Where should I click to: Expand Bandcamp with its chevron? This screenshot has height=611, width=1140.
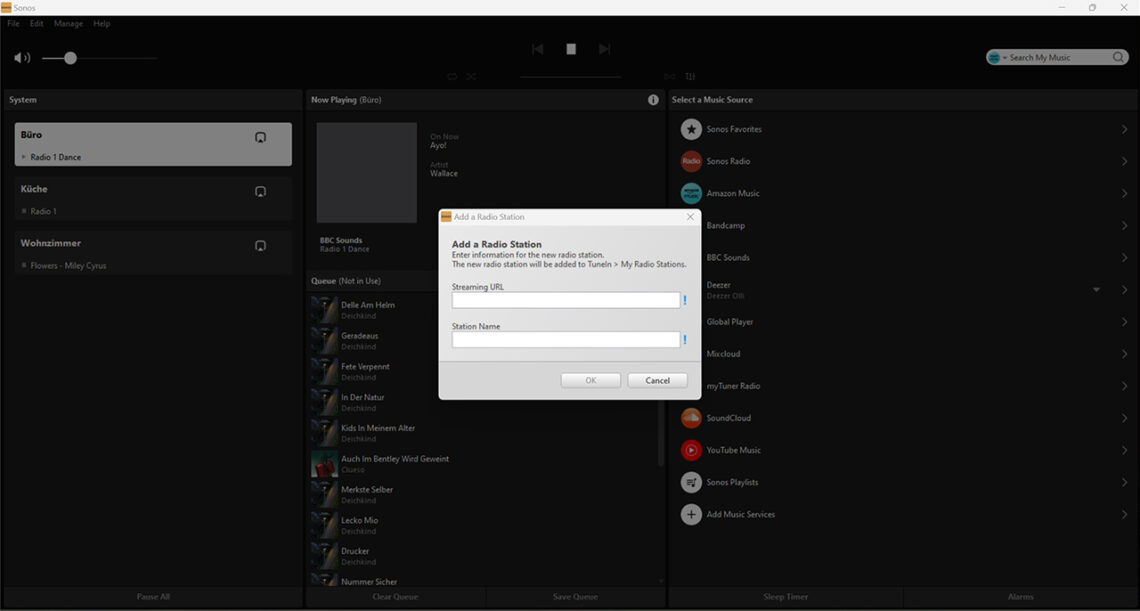[1124, 225]
